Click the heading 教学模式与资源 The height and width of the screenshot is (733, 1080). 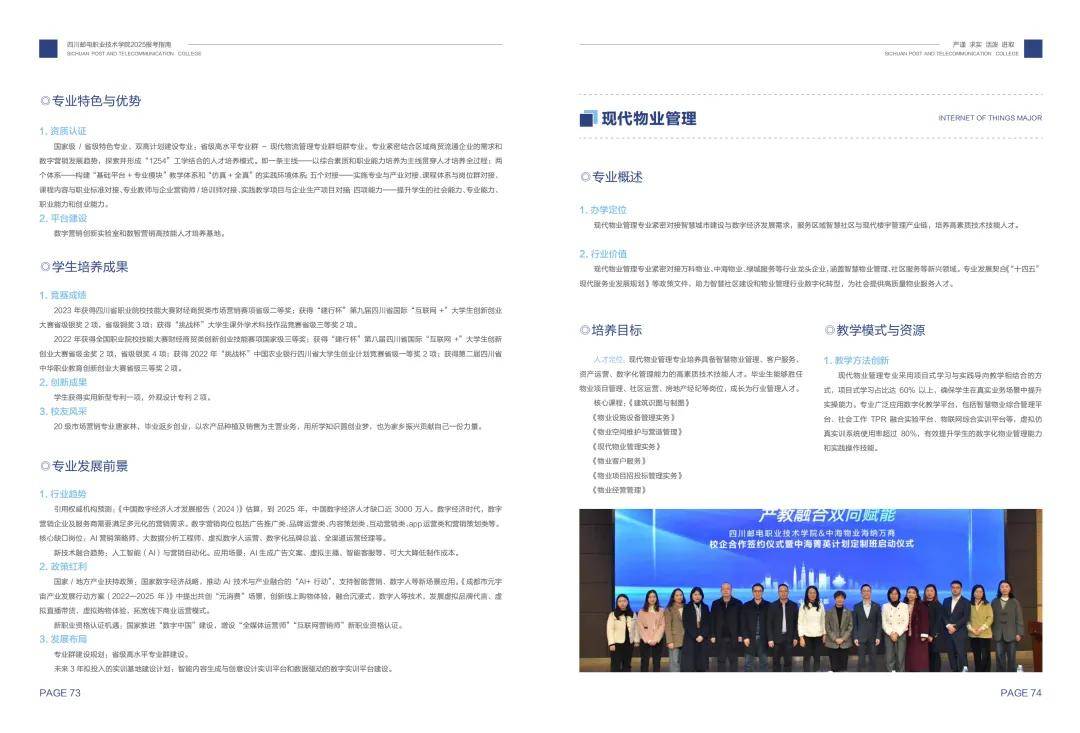tap(881, 331)
